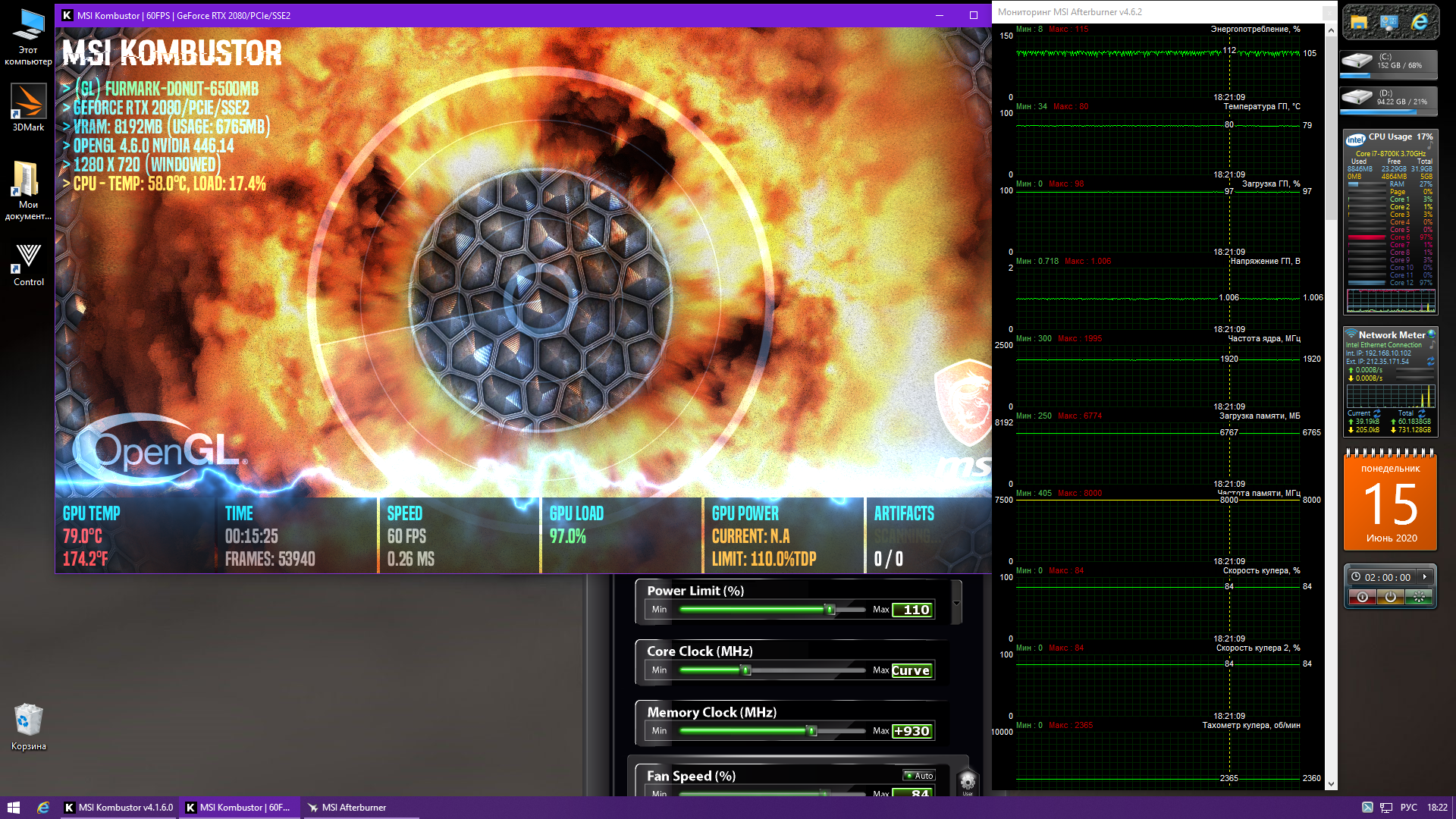Click the Core Clock Curve value box
Viewport: 1456px width, 819px height.
pos(911,670)
